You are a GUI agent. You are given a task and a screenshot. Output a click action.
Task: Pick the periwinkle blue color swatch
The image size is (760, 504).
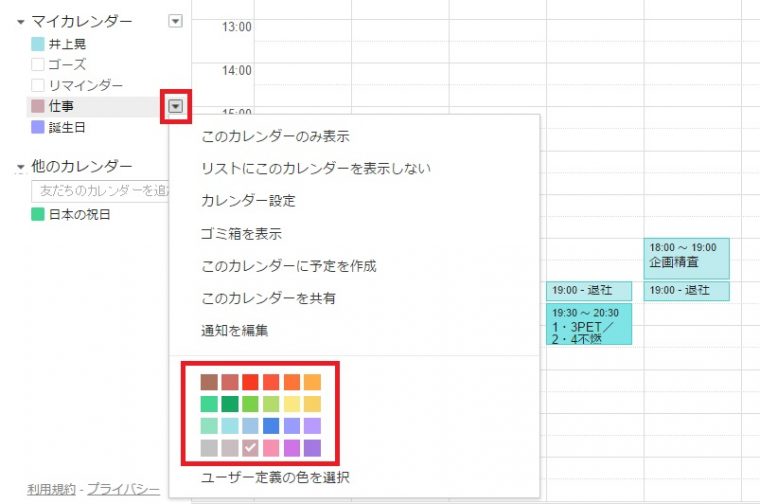point(292,426)
